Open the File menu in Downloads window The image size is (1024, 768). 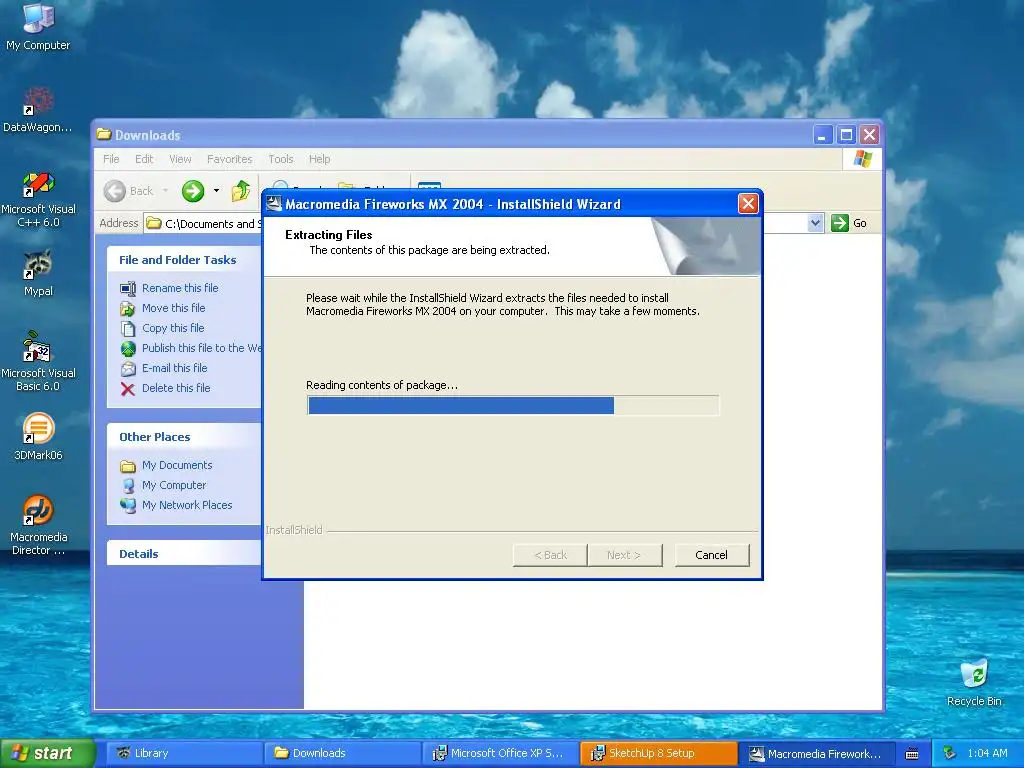pos(111,159)
